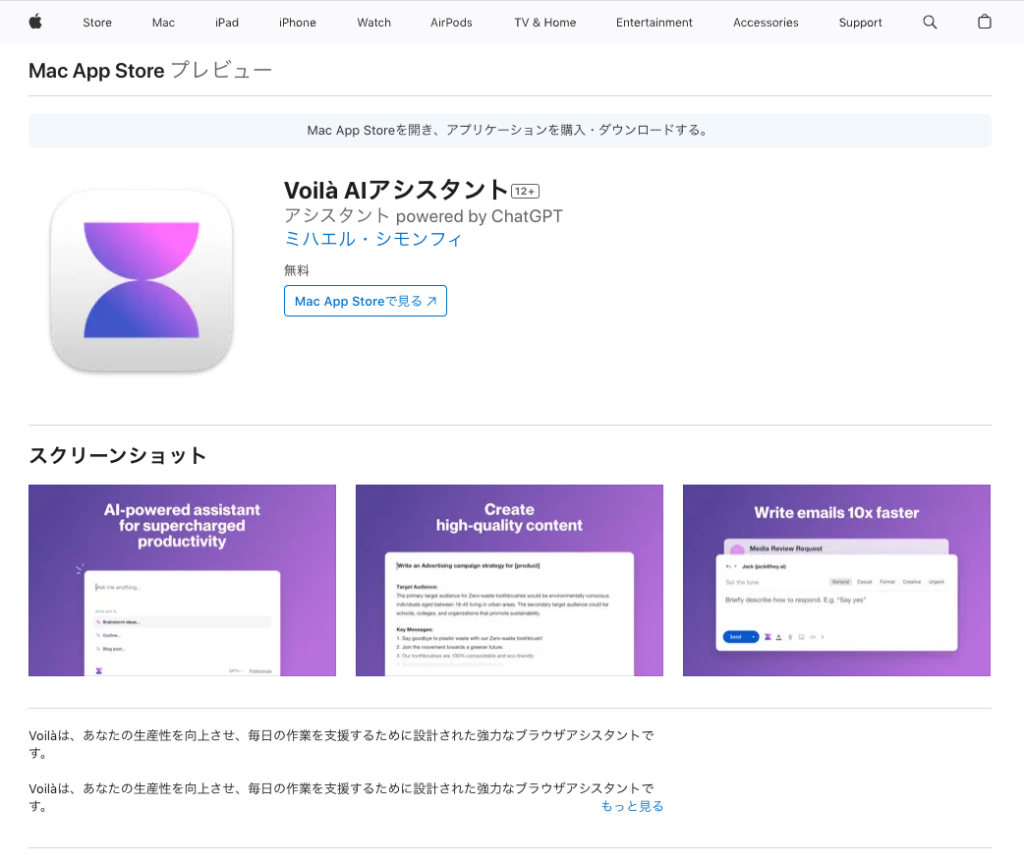Image resolution: width=1024 pixels, height=866 pixels.
Task: Open the Store menu item
Action: [97, 22]
